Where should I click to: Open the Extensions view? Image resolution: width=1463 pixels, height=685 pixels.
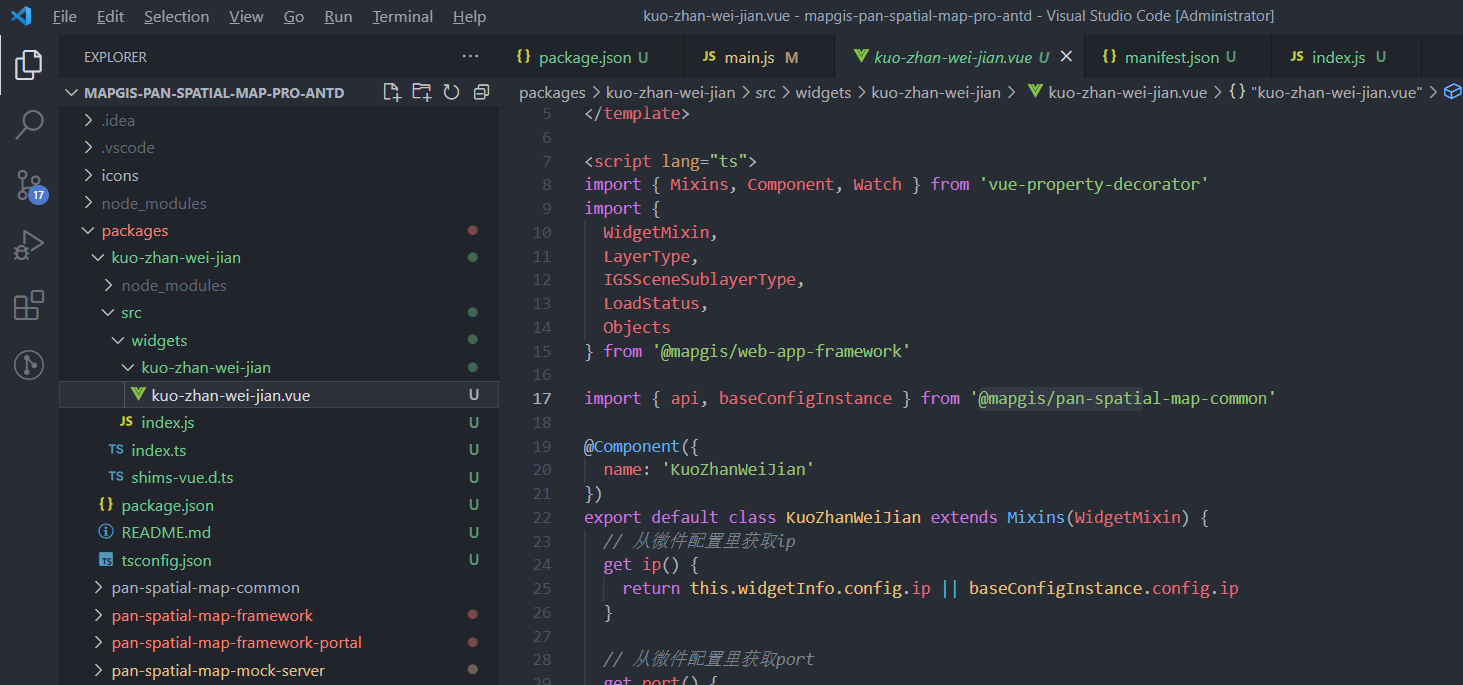[29, 305]
